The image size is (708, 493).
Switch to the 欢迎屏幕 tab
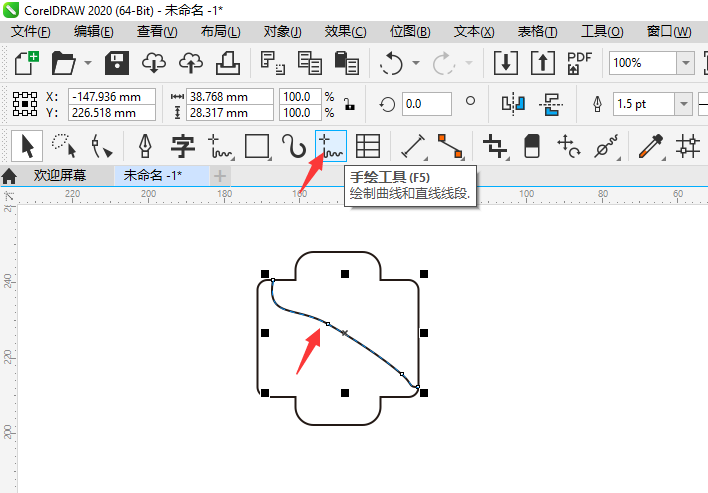point(59,175)
